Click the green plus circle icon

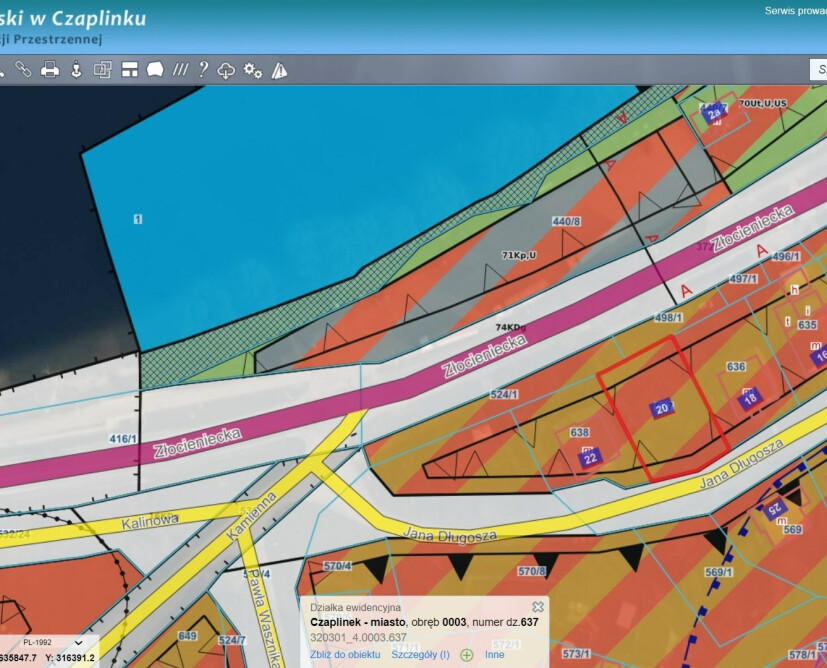pos(467,655)
